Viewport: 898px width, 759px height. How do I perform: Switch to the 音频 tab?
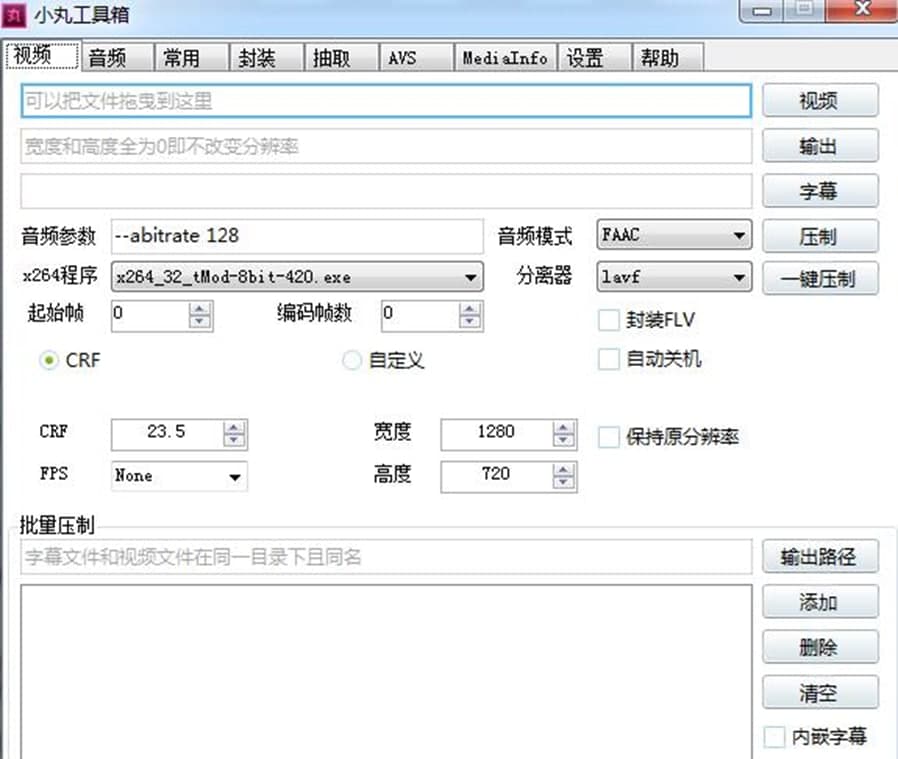point(117,57)
